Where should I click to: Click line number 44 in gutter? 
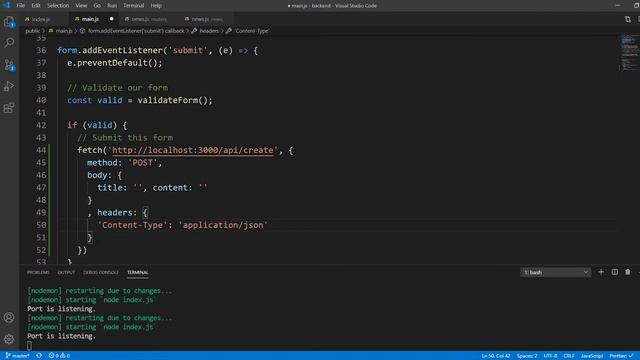point(41,150)
